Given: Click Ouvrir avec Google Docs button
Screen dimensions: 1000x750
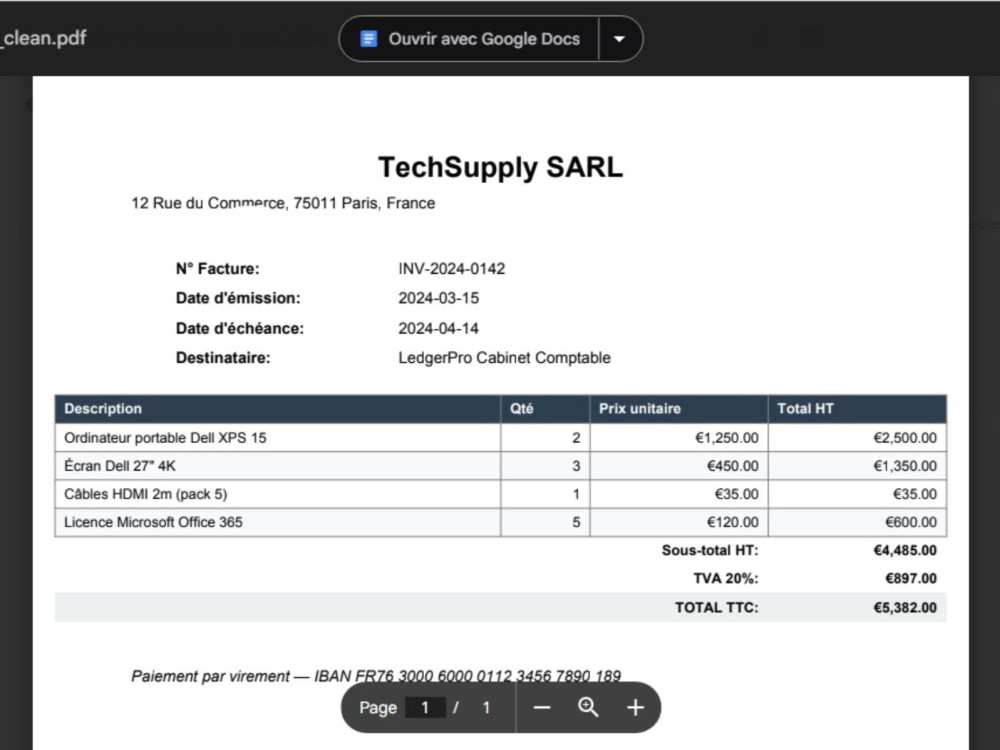Looking at the screenshot, I should pyautogui.click(x=469, y=39).
